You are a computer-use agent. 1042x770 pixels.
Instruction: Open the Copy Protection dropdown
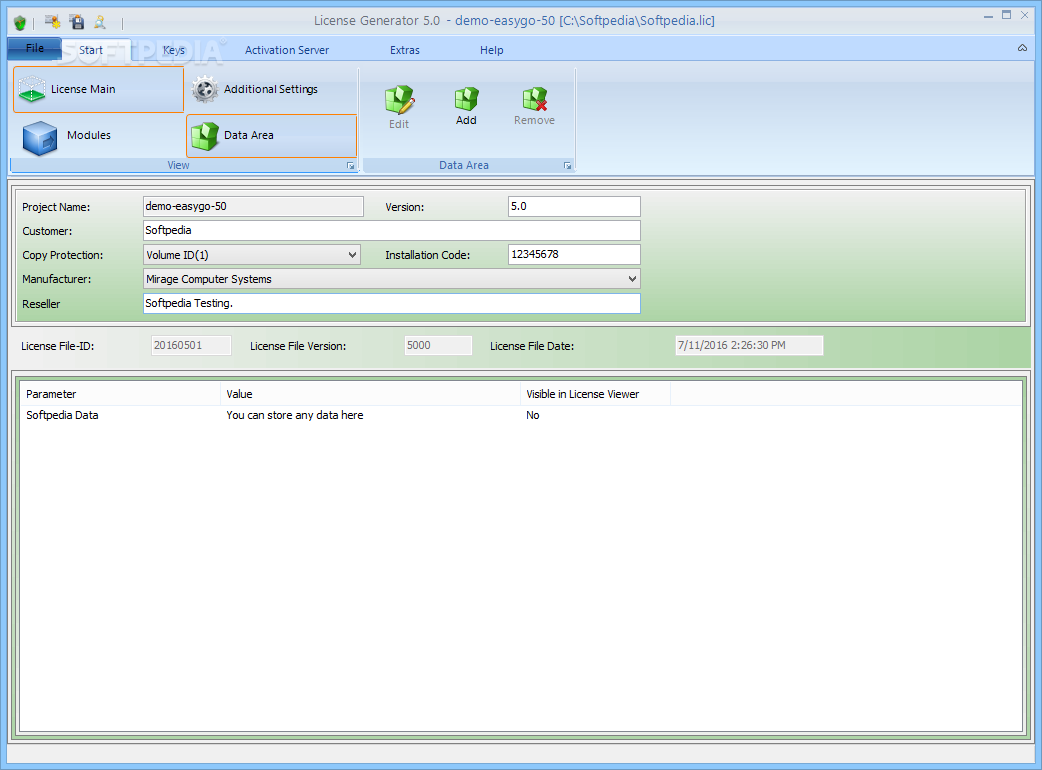pos(252,254)
